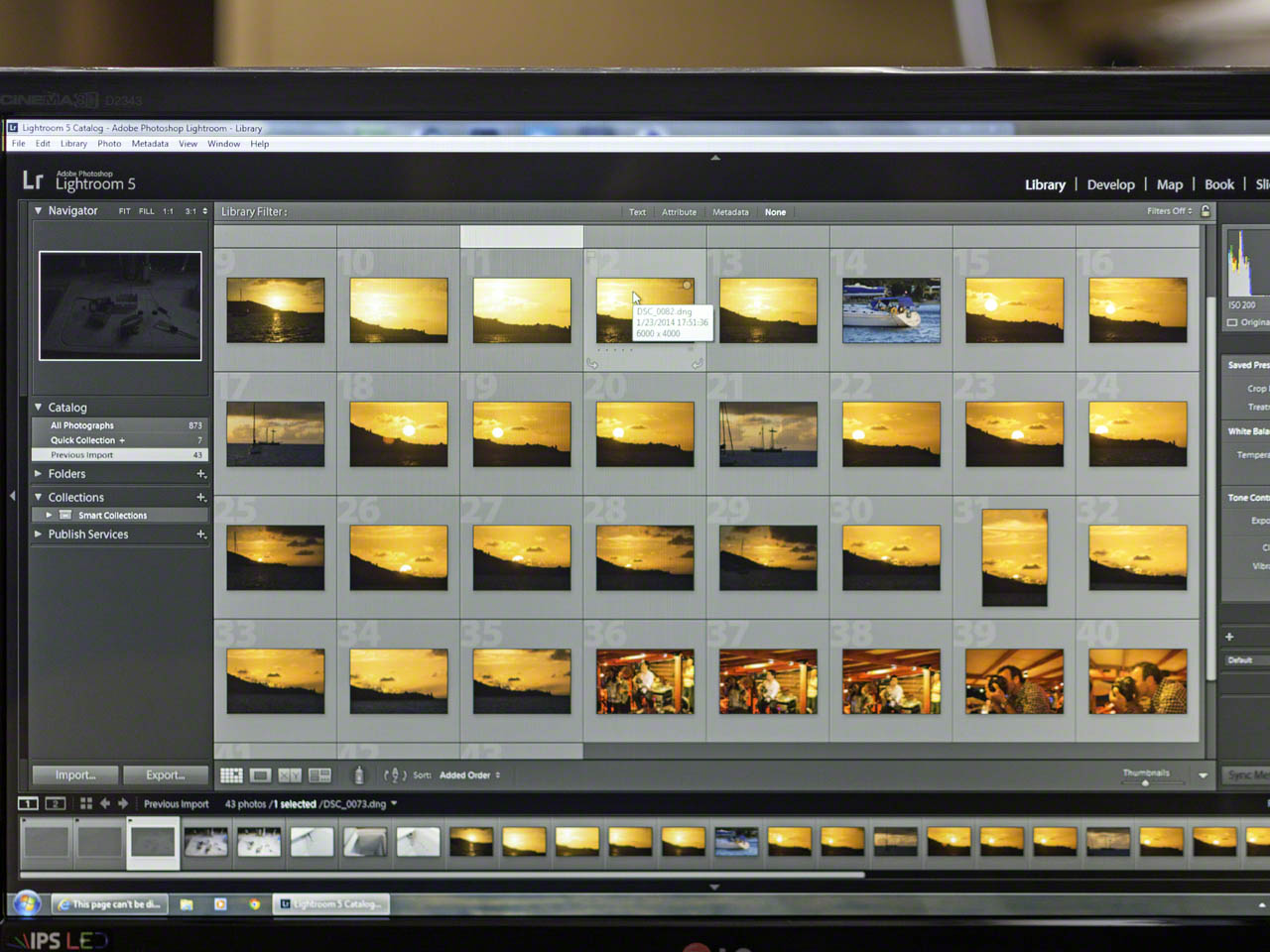Open Survey view icon in toolbar

pos(319,775)
